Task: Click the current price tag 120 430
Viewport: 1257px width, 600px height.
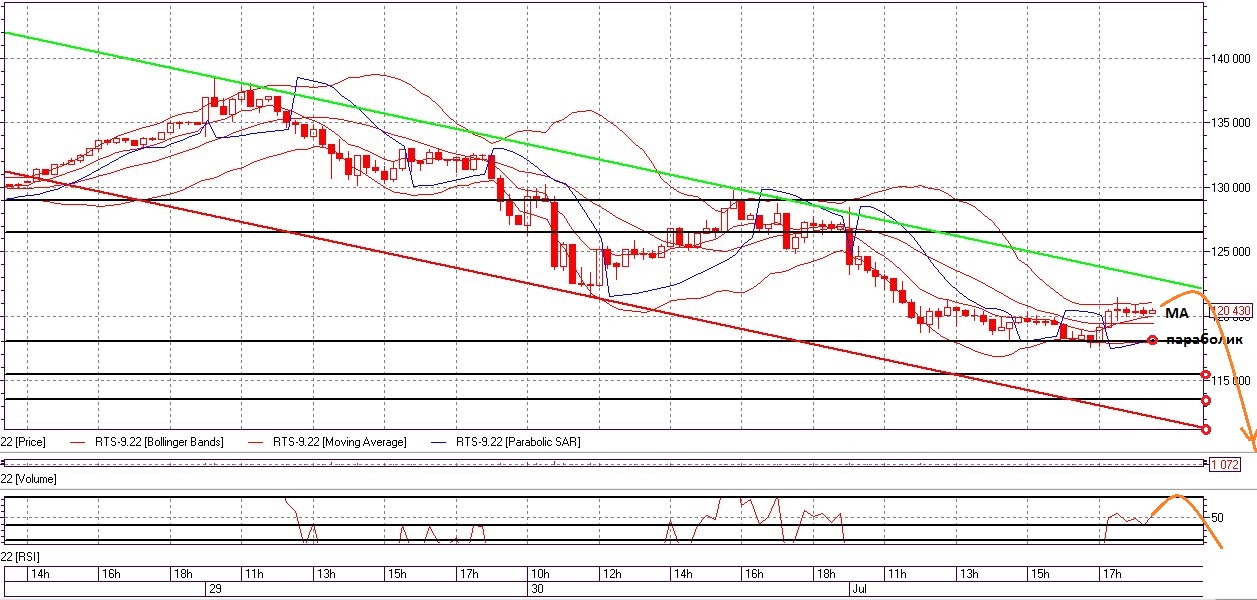Action: (x=1232, y=311)
